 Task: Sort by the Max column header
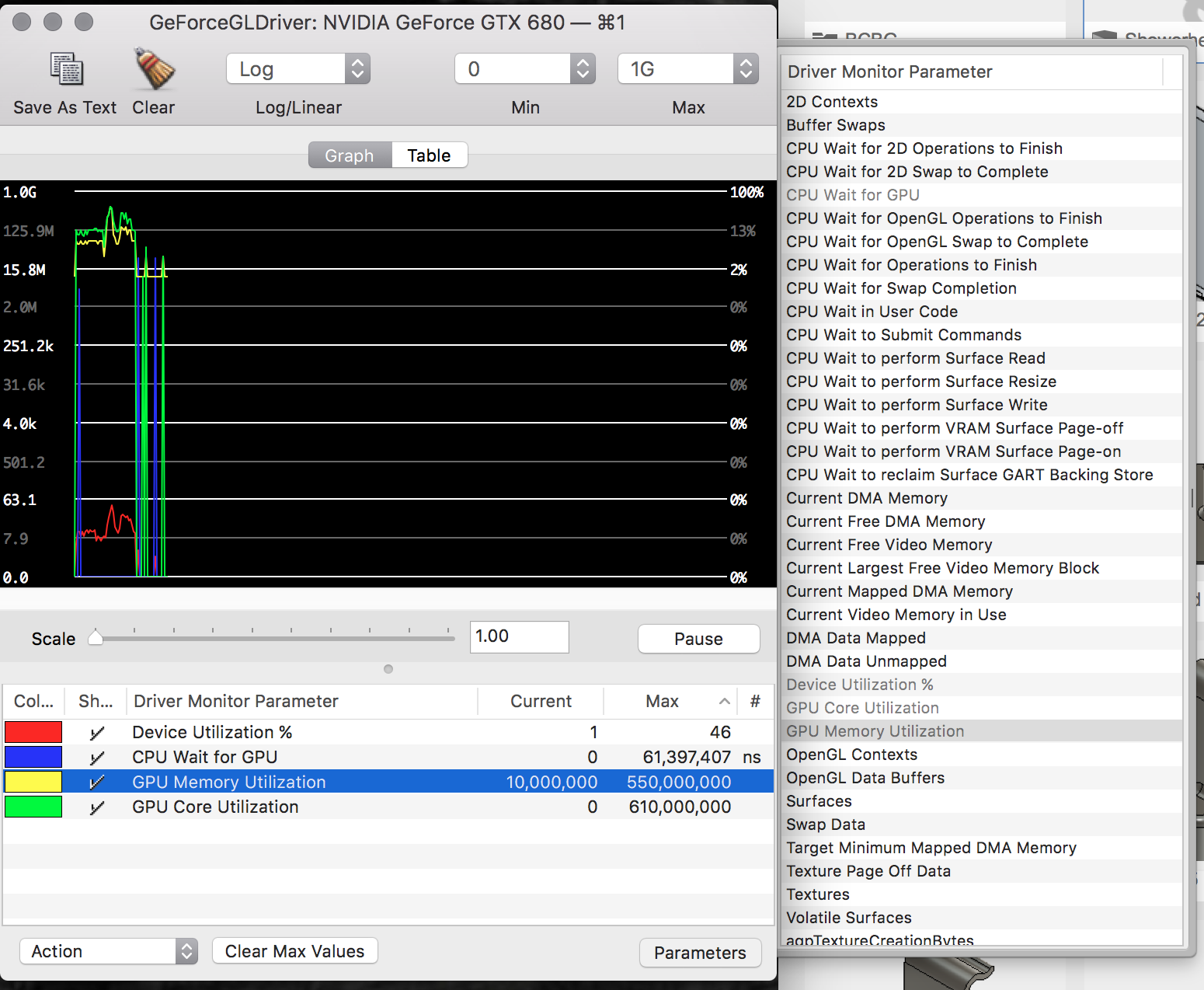[670, 701]
